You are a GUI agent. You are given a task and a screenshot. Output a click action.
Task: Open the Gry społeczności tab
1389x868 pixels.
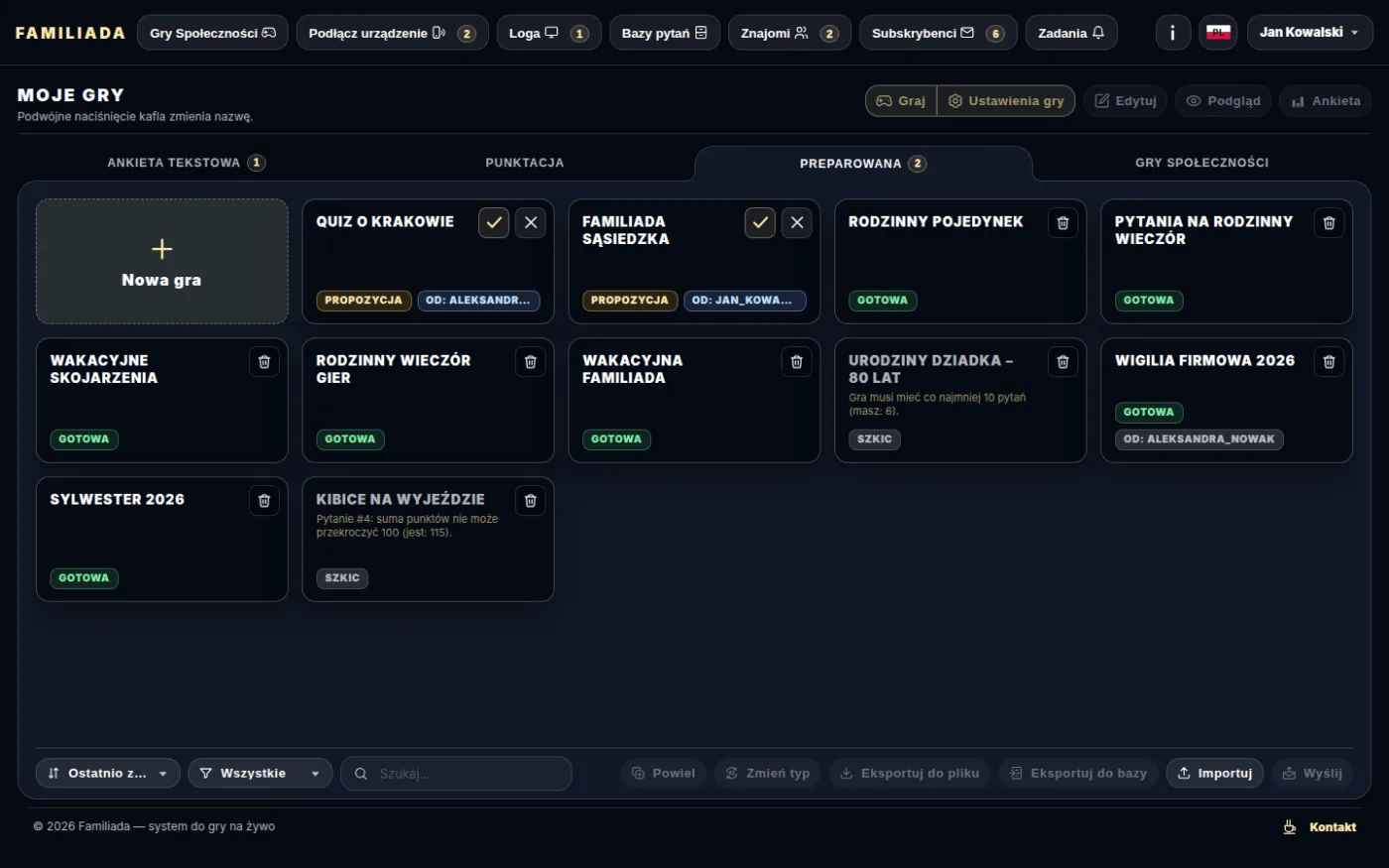tap(1201, 163)
